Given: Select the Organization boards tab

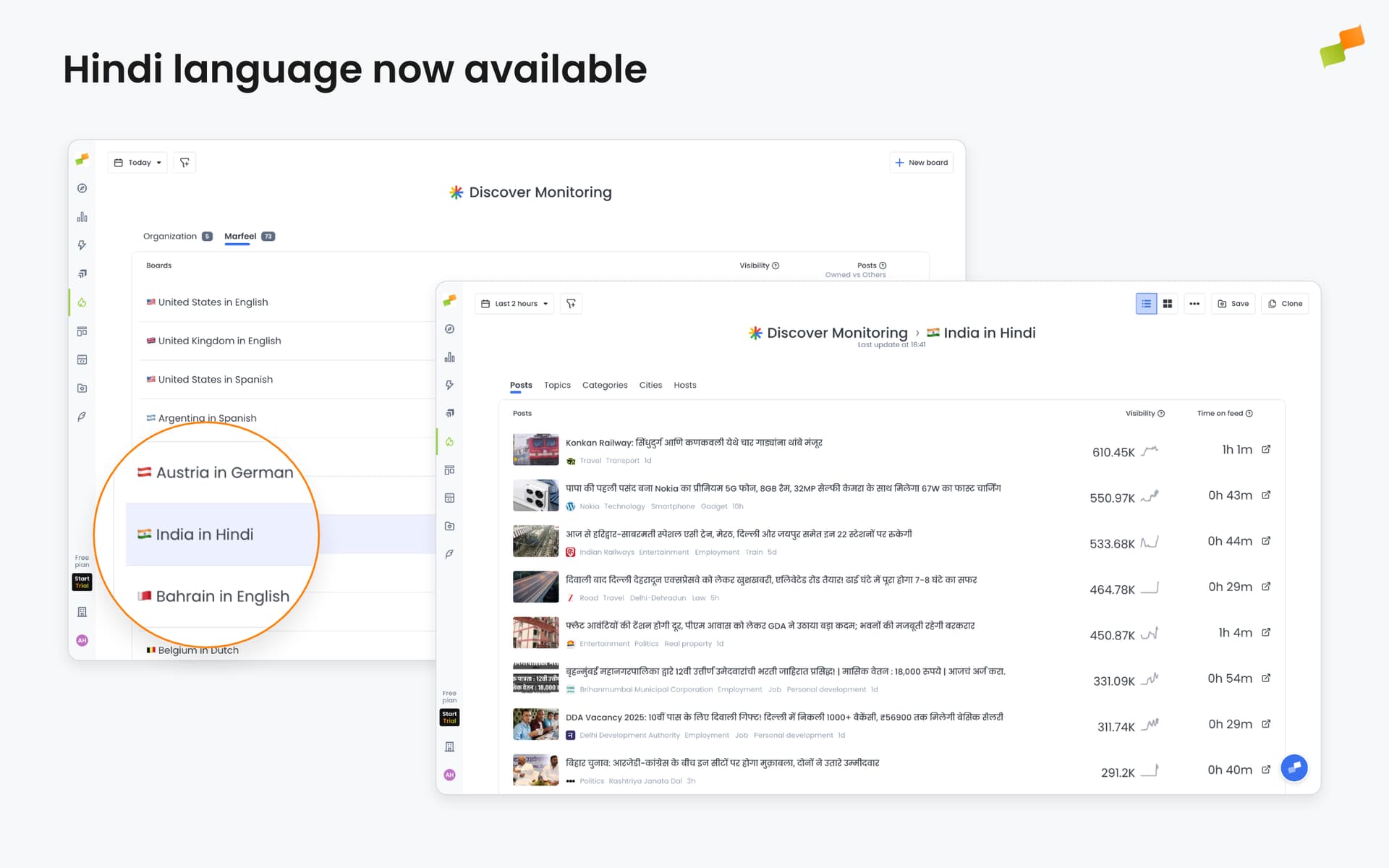Looking at the screenshot, I should pyautogui.click(x=170, y=237).
